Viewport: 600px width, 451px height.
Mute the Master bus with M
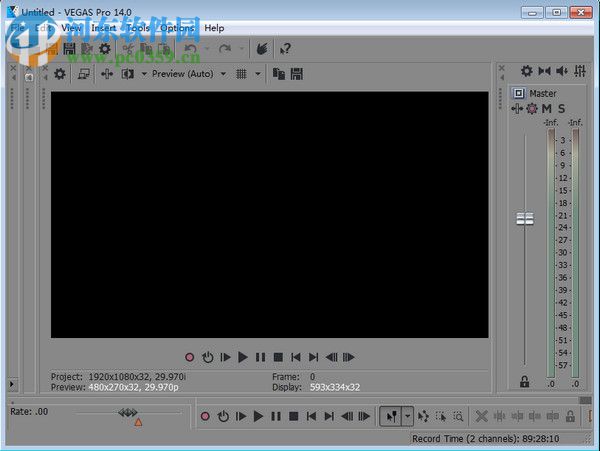[x=547, y=109]
